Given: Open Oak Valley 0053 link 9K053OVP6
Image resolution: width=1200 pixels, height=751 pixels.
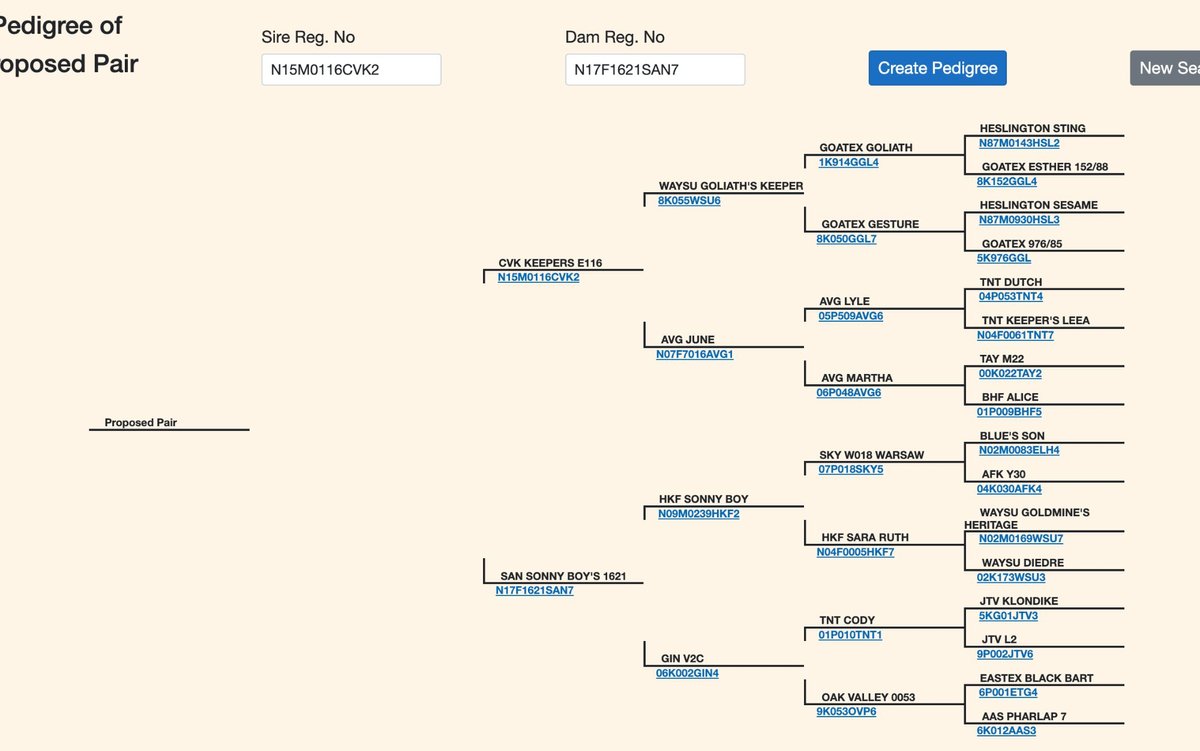Looking at the screenshot, I should coord(846,712).
